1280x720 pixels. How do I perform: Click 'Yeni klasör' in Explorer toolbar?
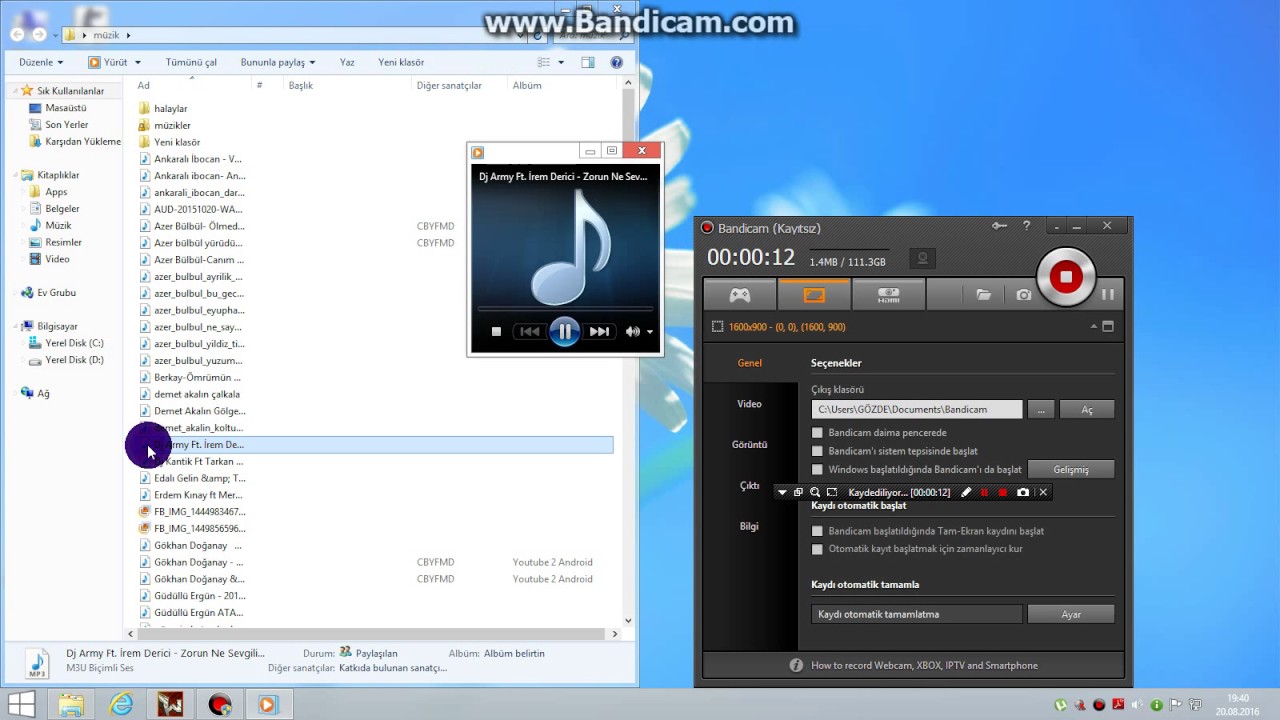coord(401,62)
